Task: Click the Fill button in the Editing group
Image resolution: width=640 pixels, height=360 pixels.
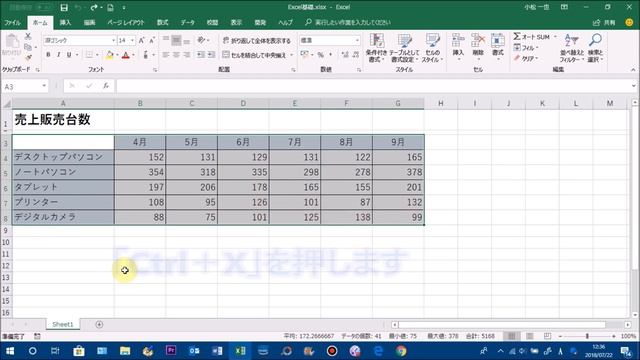Action: [x=525, y=48]
